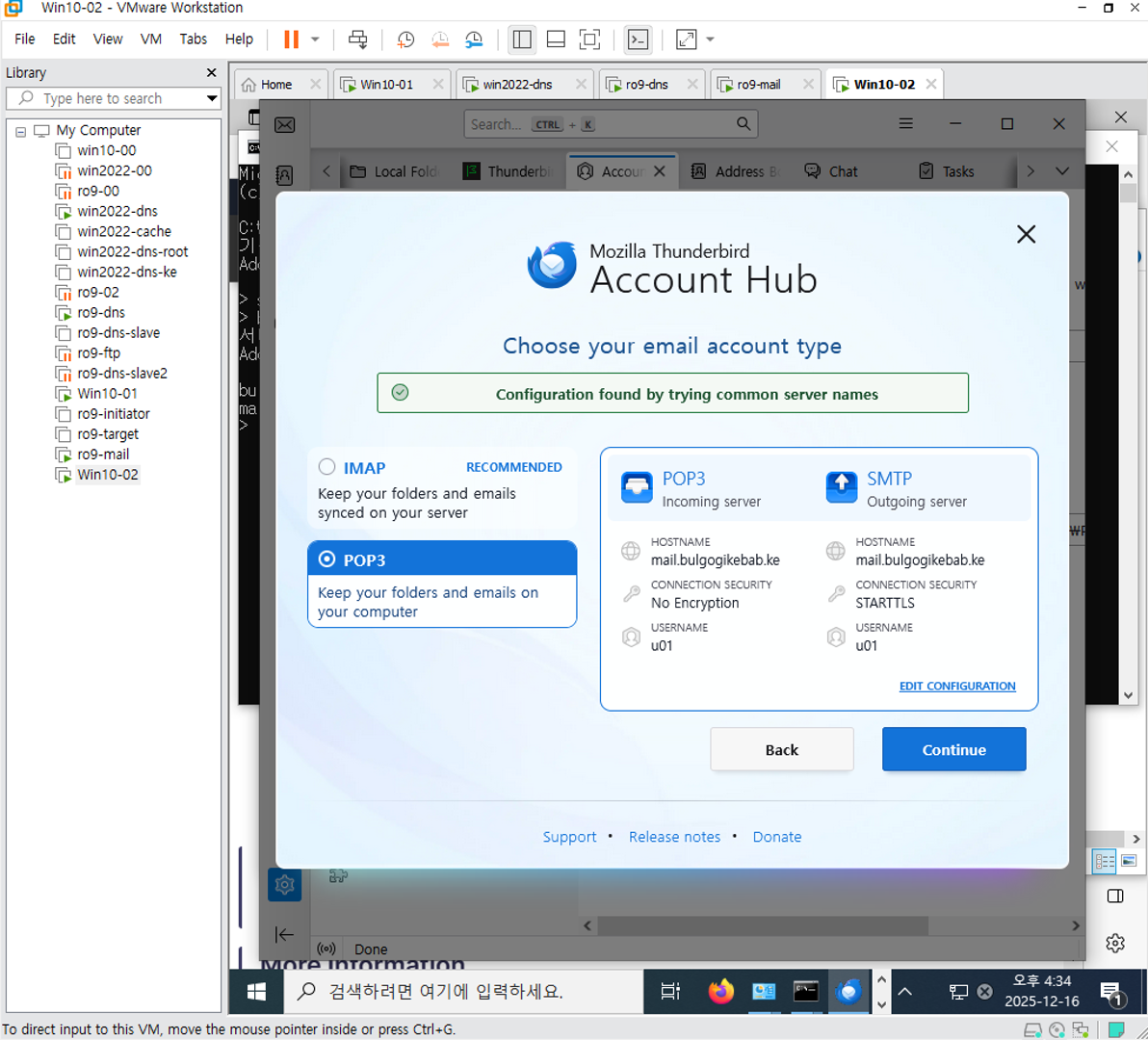Viewport: 1148px width, 1040px height.
Task: Open the Thunderbird app hamburger menu
Action: tap(905, 123)
